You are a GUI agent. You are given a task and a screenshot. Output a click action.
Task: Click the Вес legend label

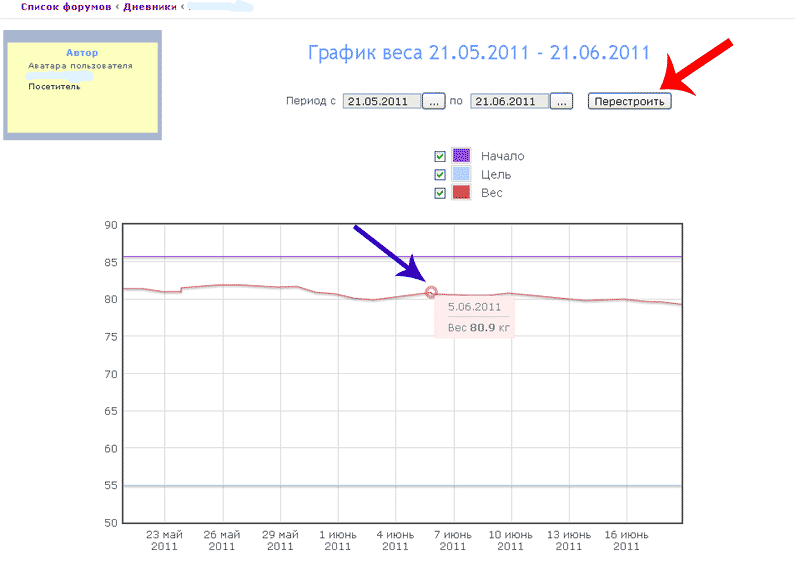pyautogui.click(x=491, y=193)
